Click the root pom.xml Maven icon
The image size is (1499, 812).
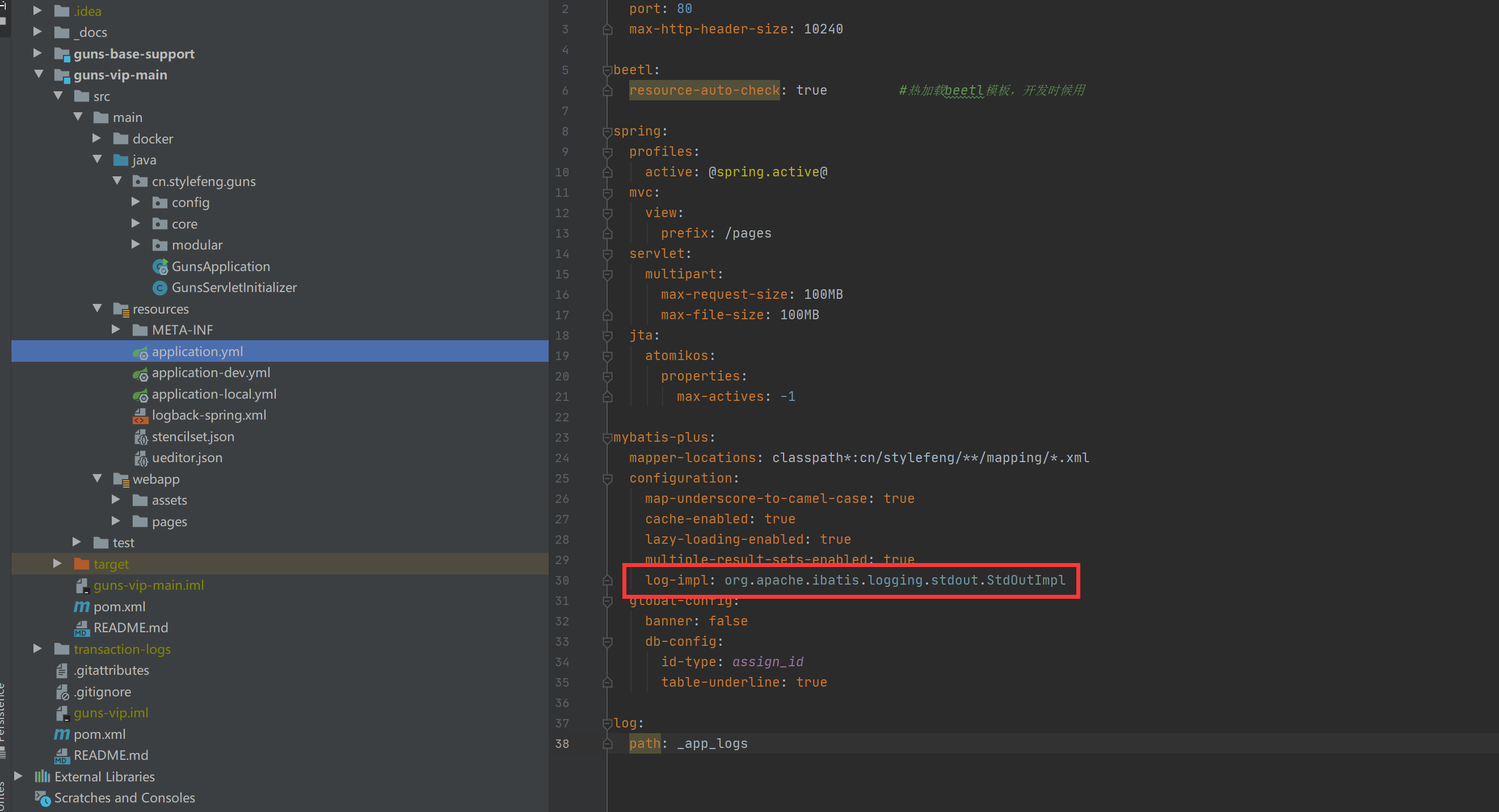click(x=62, y=735)
